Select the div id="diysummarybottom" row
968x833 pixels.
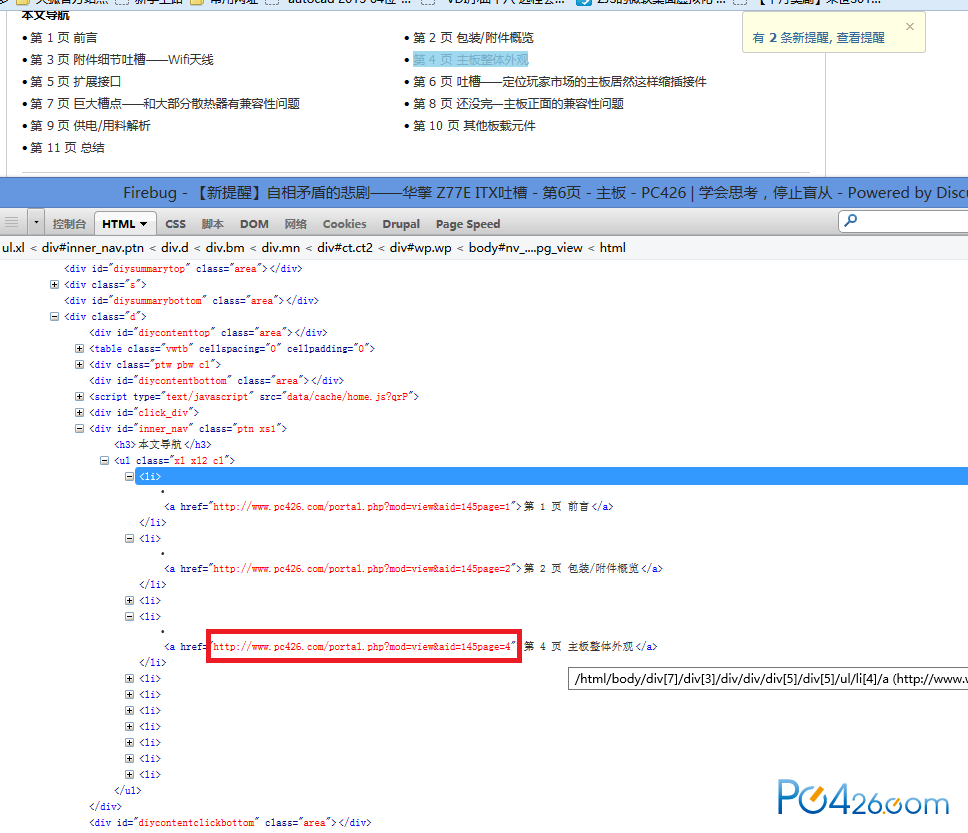pos(191,301)
